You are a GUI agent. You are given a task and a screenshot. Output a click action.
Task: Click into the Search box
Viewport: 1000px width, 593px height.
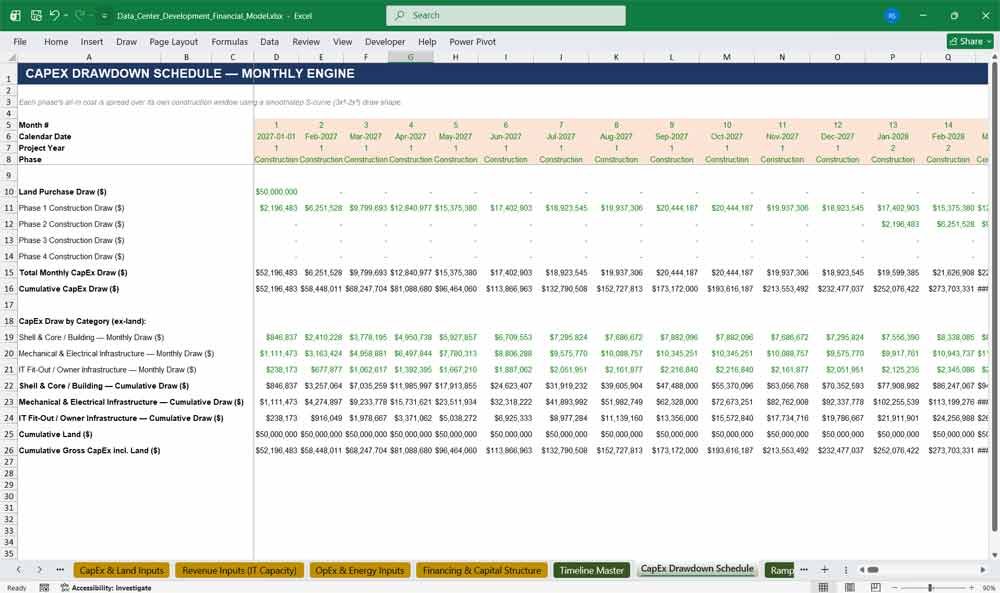[506, 15]
